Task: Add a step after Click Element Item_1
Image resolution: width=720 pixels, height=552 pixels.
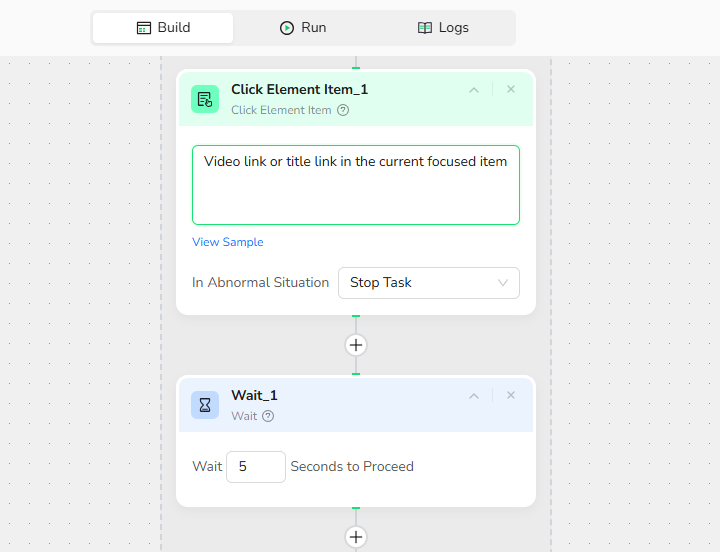Action: coord(356,345)
